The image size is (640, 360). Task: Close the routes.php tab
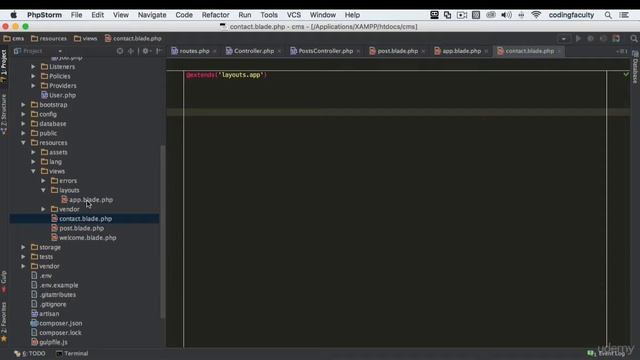point(214,51)
